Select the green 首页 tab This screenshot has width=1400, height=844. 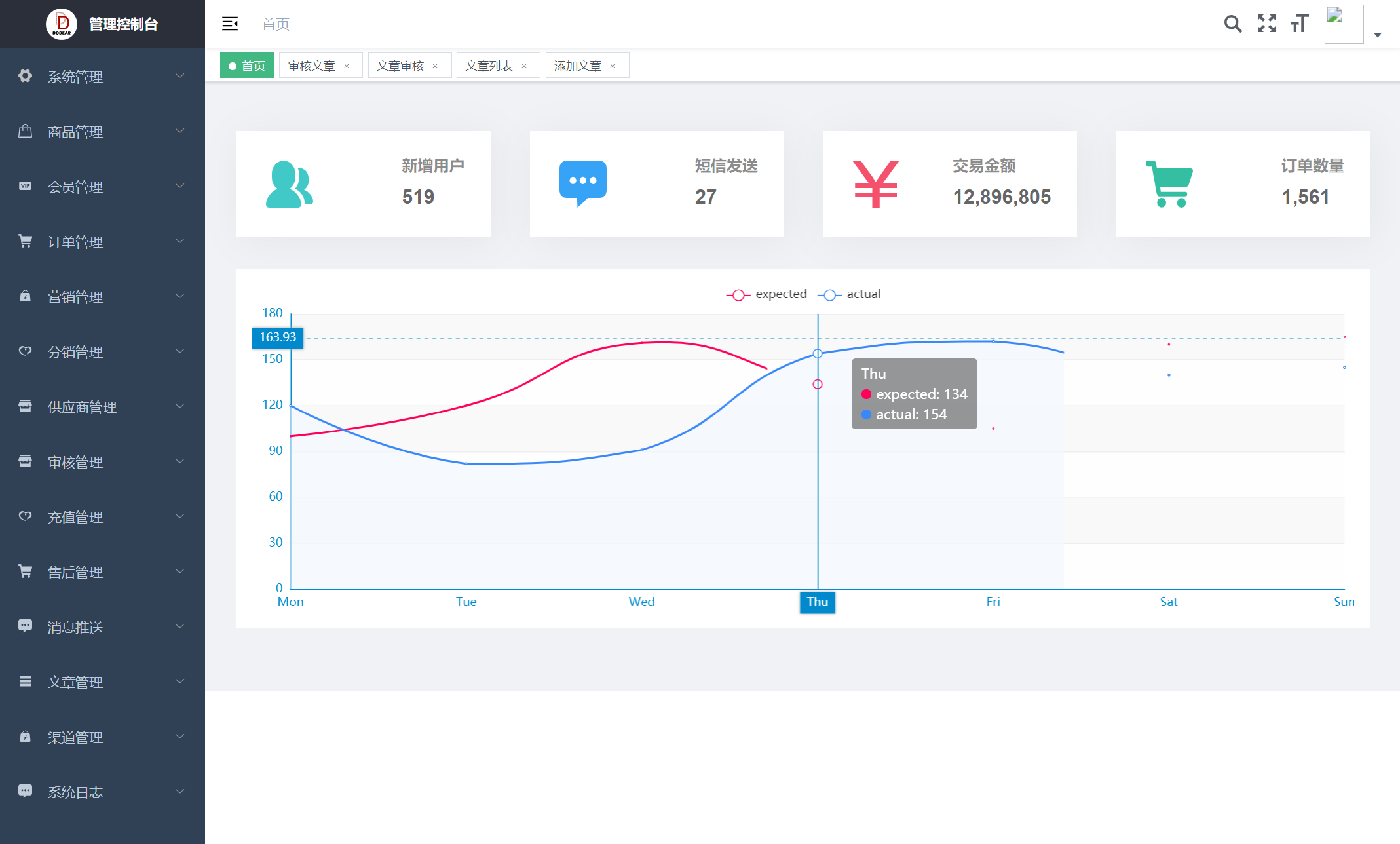coord(247,66)
